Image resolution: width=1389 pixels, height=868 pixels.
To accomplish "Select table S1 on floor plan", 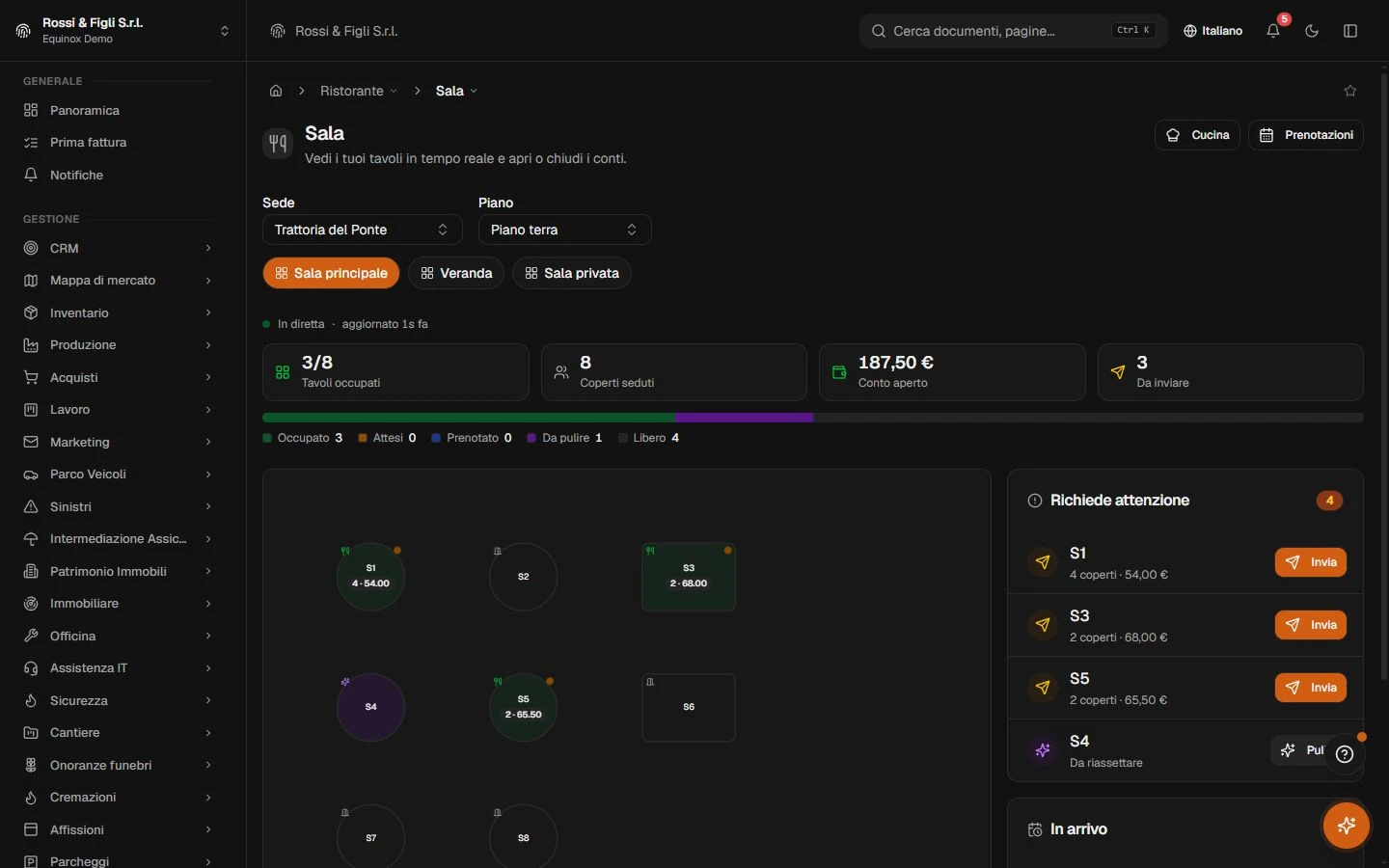I will tap(370, 576).
